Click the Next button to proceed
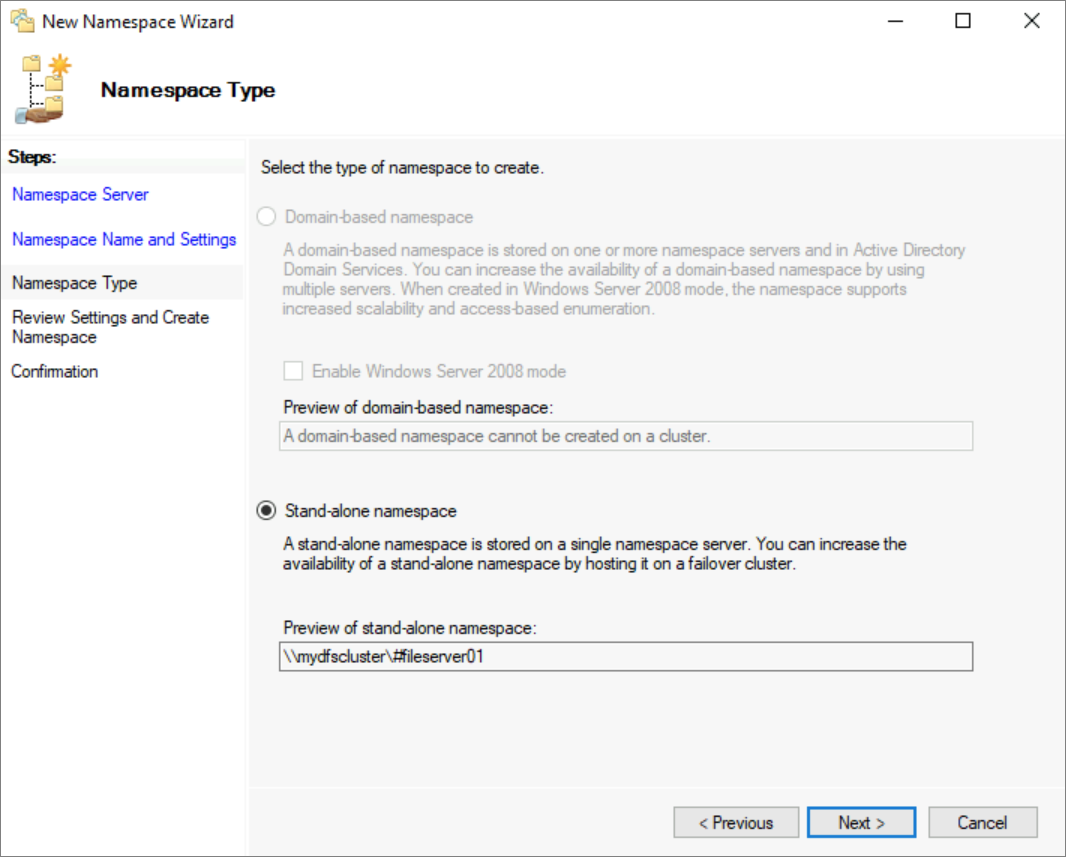This screenshot has width=1066, height=857. (861, 822)
